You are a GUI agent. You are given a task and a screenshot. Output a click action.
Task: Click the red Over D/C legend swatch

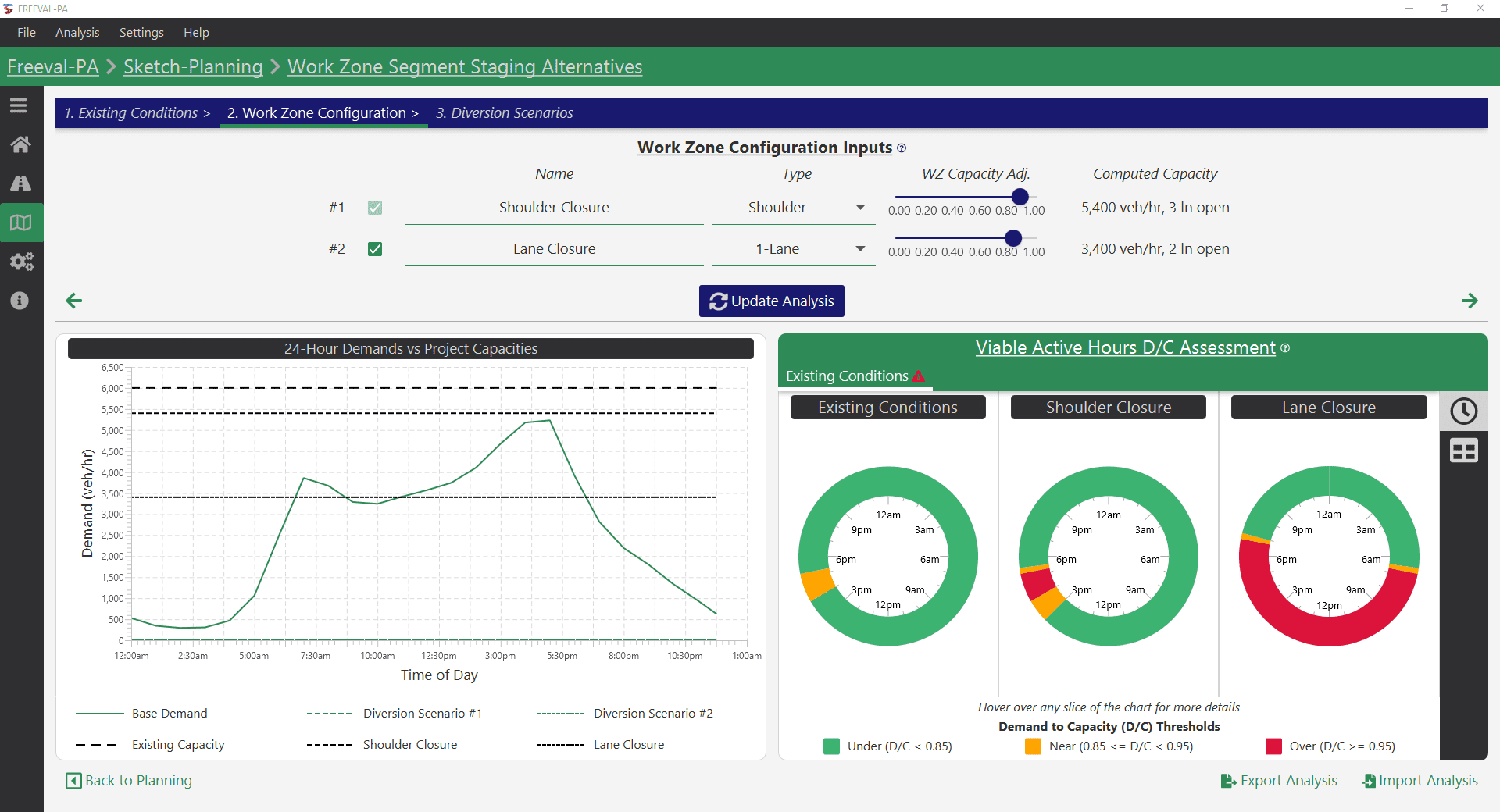point(1273,746)
